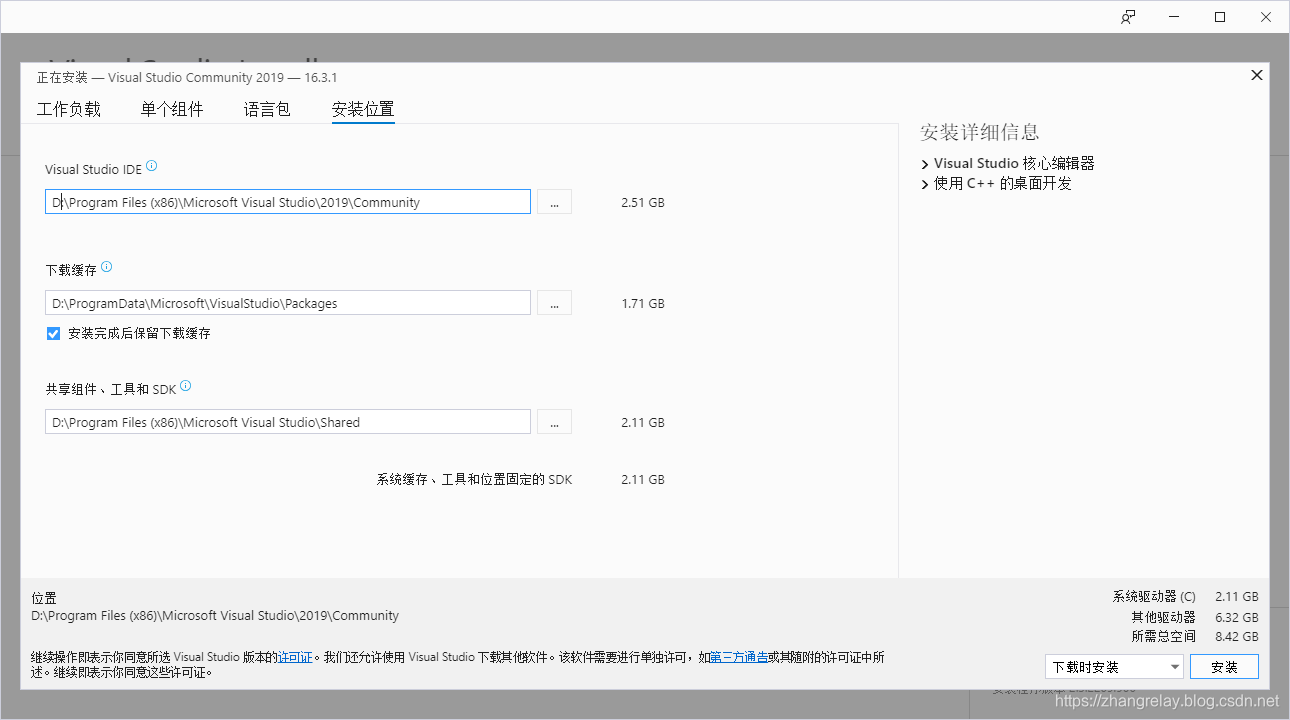The height and width of the screenshot is (720, 1290).
Task: Click info icon next to Visual Studio IDE
Action: pyautogui.click(x=152, y=167)
